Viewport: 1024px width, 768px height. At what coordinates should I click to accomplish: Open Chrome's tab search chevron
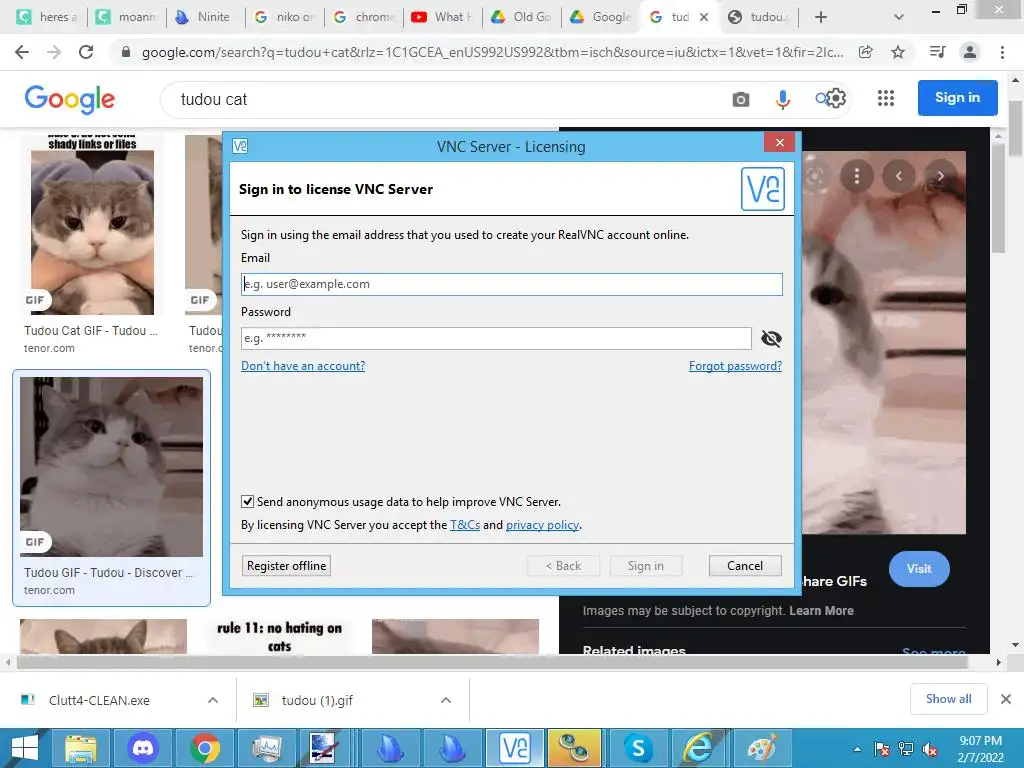899,17
